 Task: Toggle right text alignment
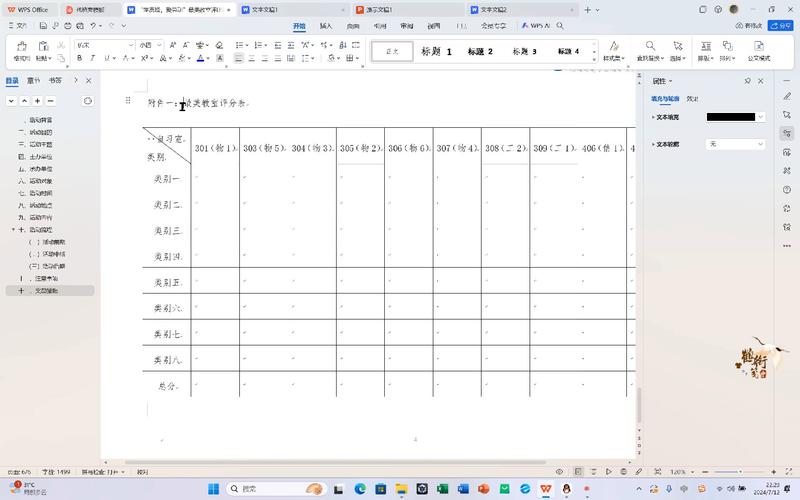(x=265, y=58)
